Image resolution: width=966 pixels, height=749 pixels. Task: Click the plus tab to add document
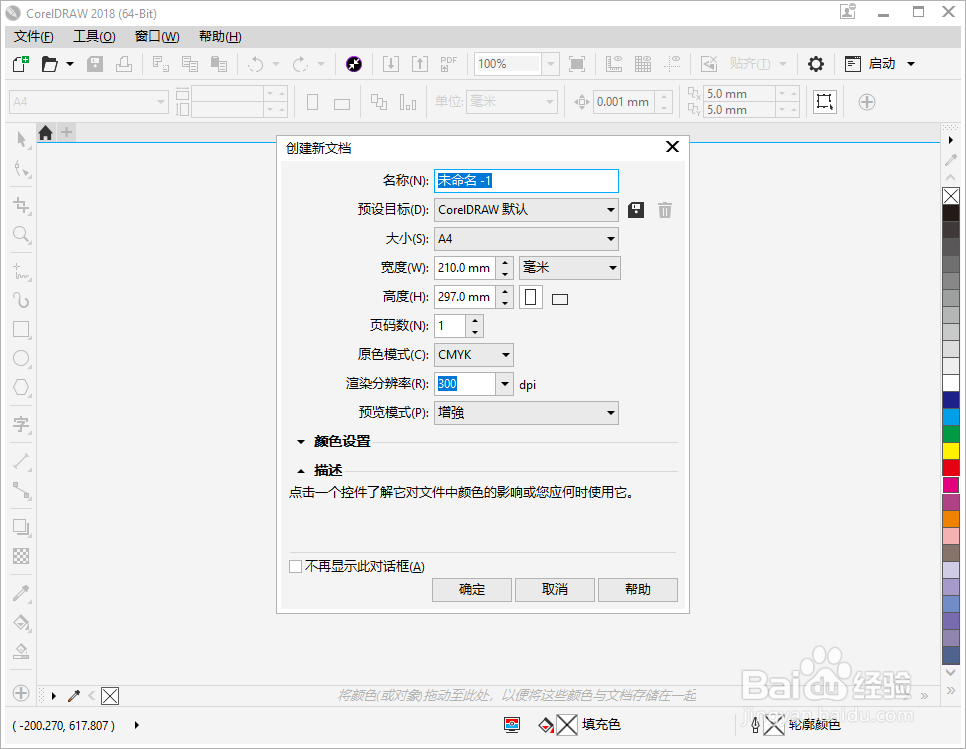[67, 132]
